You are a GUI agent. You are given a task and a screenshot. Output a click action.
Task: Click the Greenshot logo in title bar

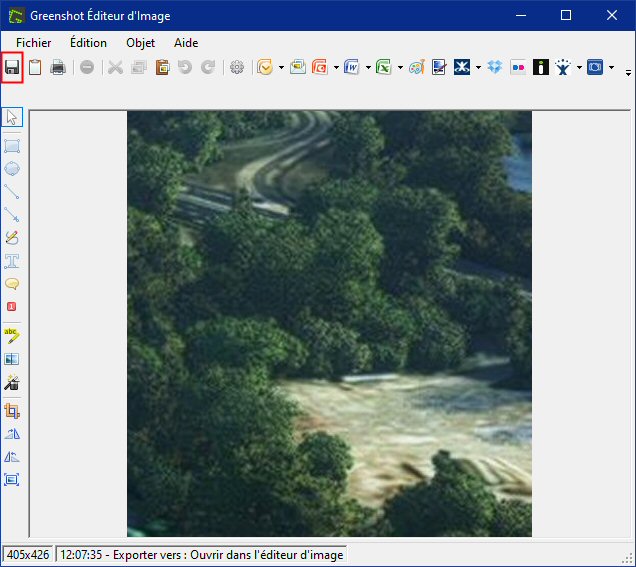pyautogui.click(x=16, y=16)
